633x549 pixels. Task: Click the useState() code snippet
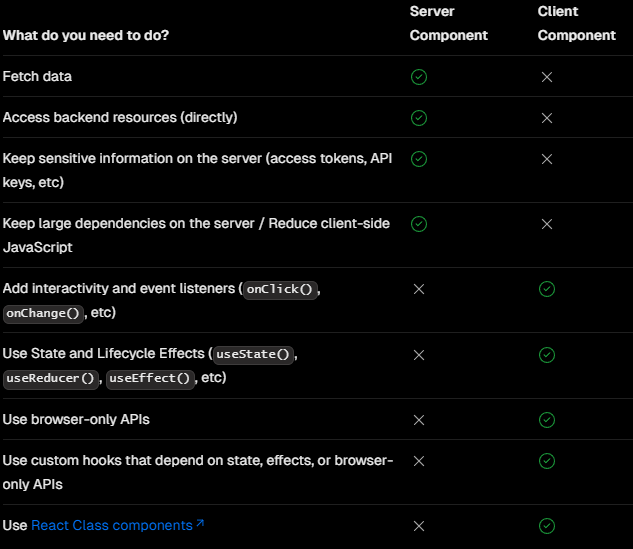(253, 355)
